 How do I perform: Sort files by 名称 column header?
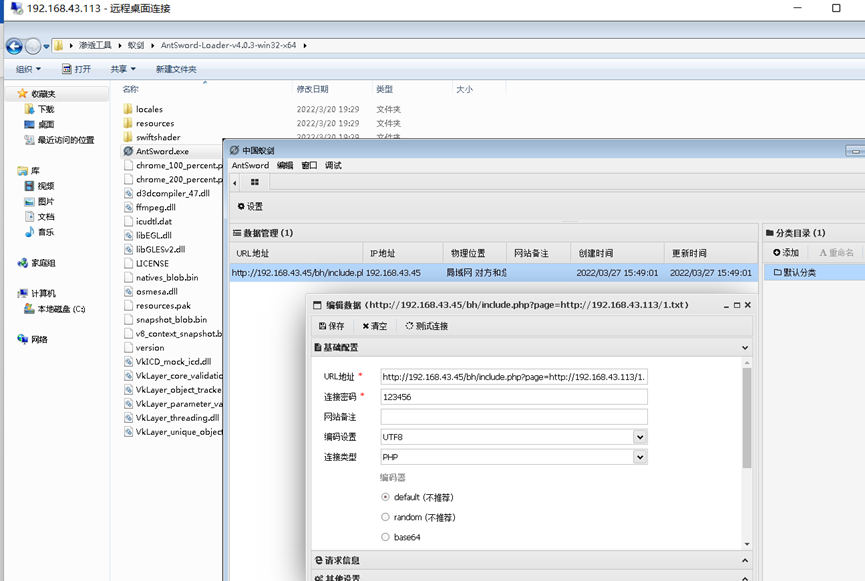[131, 89]
